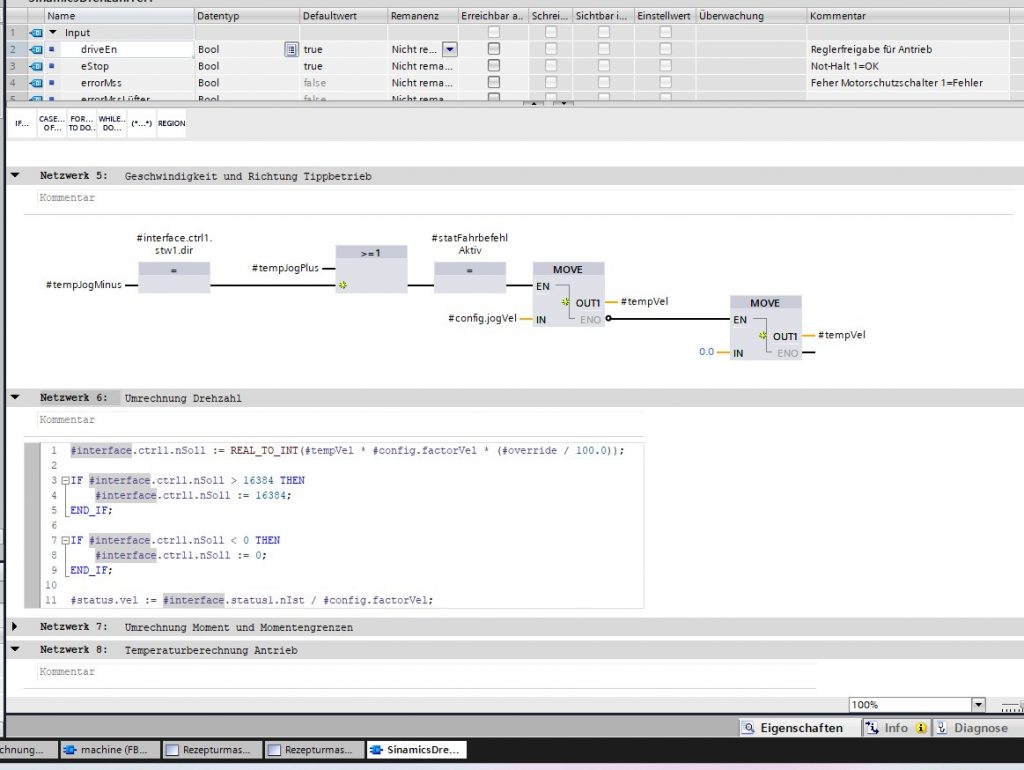Click the default value list icon for driveEn

(x=291, y=49)
